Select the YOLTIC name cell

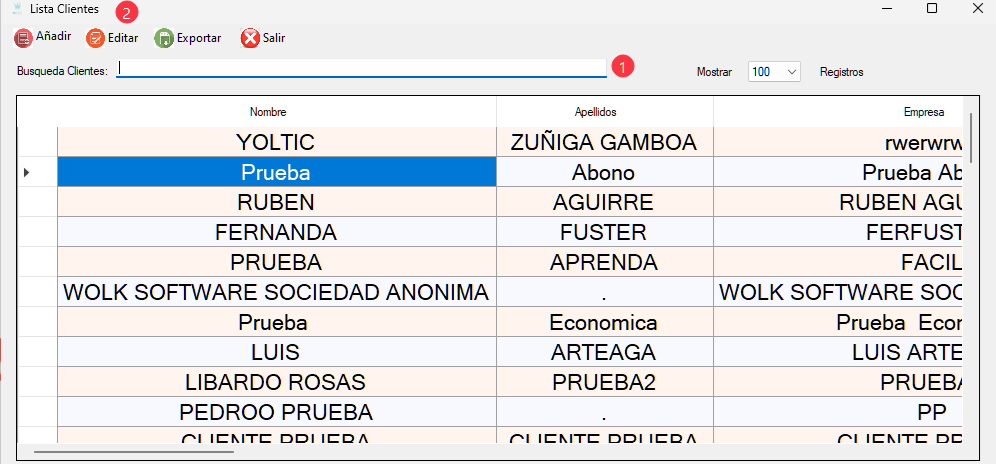[x=276, y=142]
